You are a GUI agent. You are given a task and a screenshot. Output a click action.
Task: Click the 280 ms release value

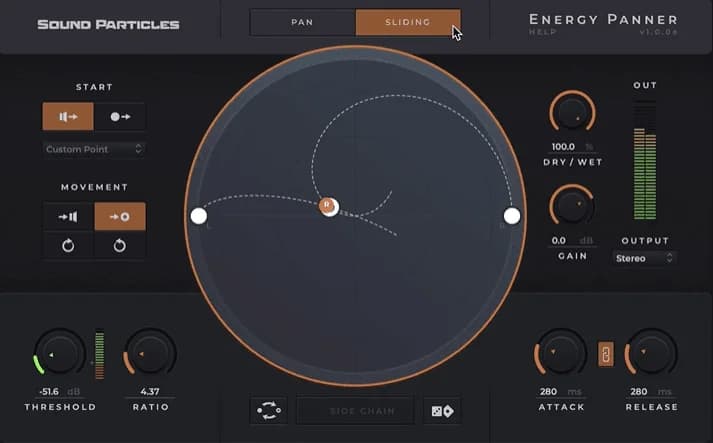point(651,392)
